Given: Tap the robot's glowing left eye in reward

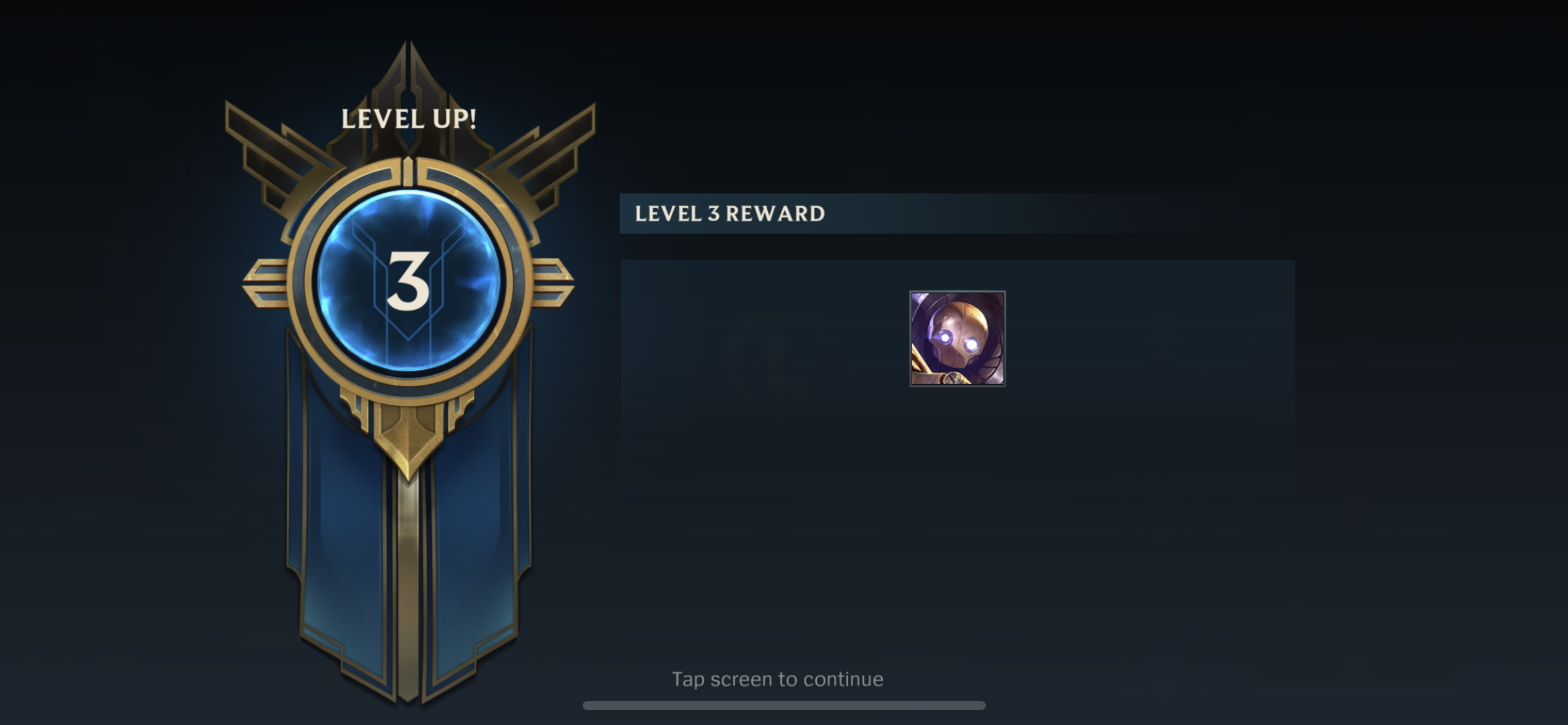Looking at the screenshot, I should click(943, 339).
